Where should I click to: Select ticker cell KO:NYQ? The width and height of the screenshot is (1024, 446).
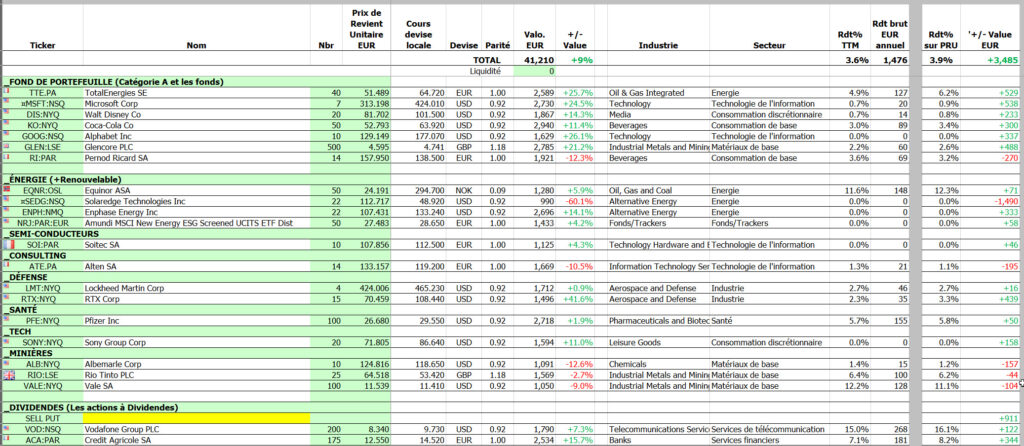tap(42, 125)
